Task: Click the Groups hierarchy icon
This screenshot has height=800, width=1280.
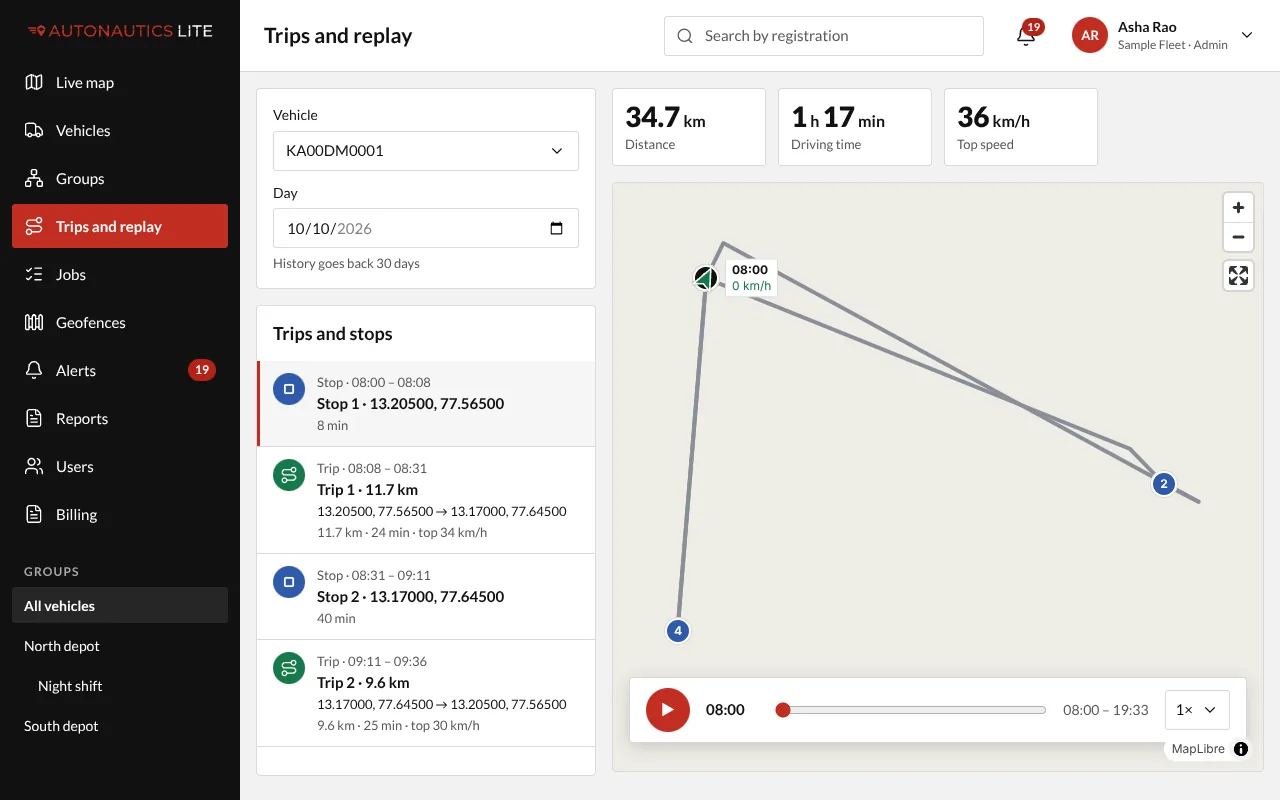Action: (34, 179)
